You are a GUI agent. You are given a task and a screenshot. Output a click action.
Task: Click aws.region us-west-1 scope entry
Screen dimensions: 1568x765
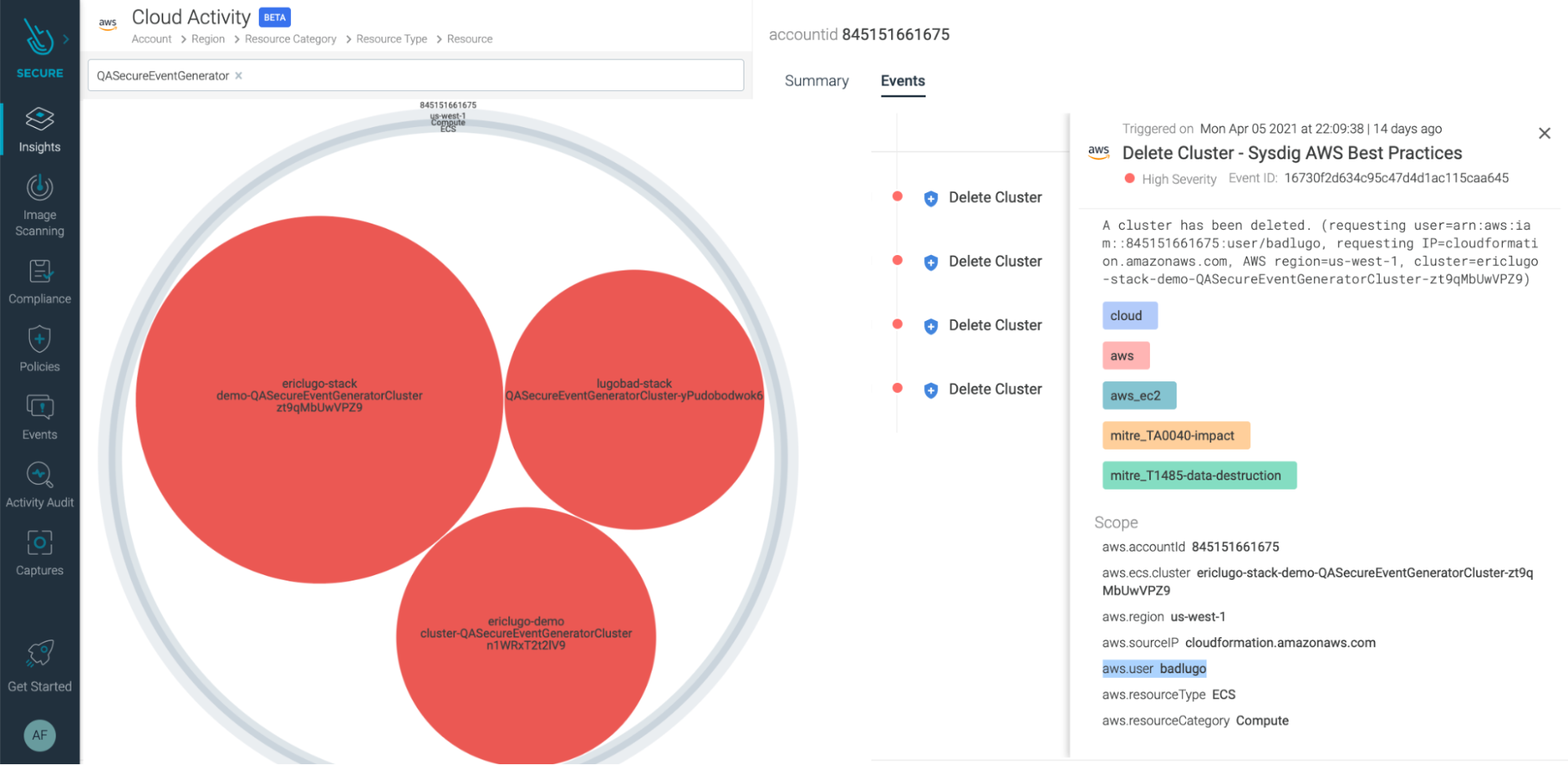[x=1163, y=617]
